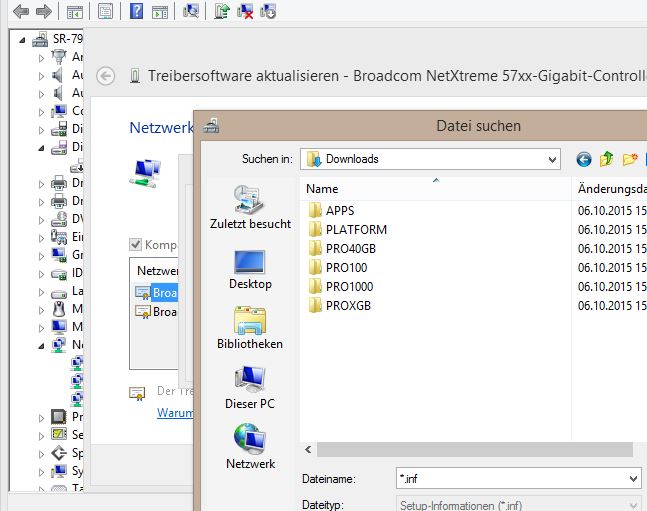Click the Forward arrow in Device Manager toolbar
The image size is (647, 511).
(44, 11)
